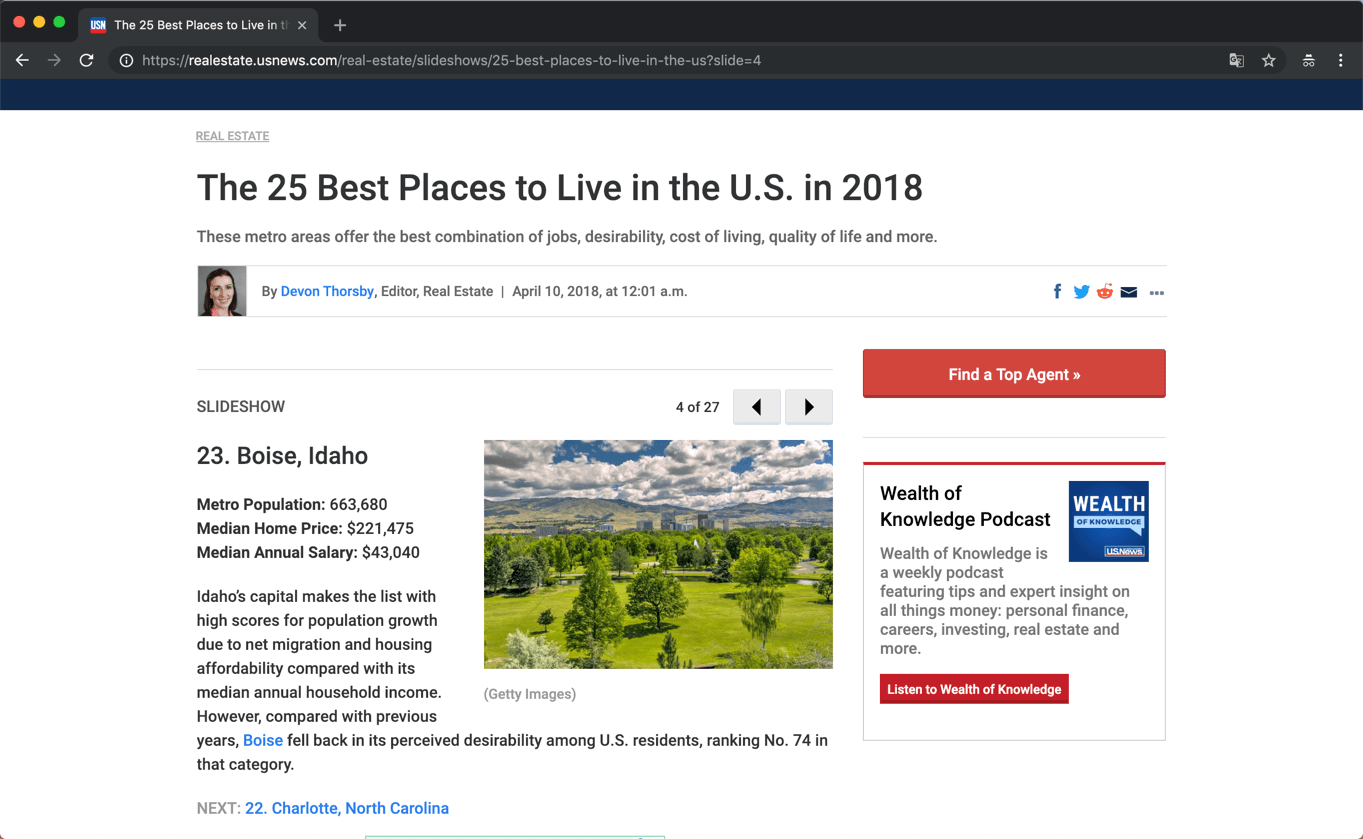Click the incognito mode icon
Screen dimensions: 1363x839
coord(1308,60)
